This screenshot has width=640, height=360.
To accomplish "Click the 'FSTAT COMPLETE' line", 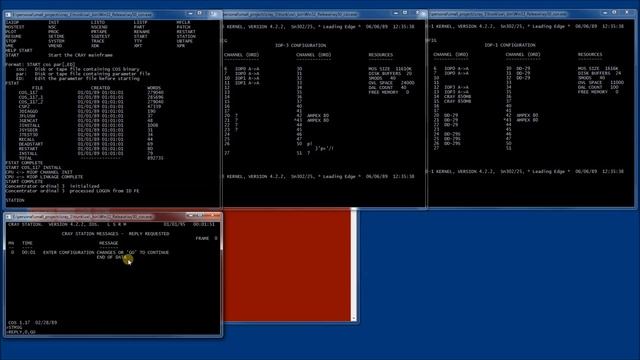I will pyautogui.click(x=24, y=163).
